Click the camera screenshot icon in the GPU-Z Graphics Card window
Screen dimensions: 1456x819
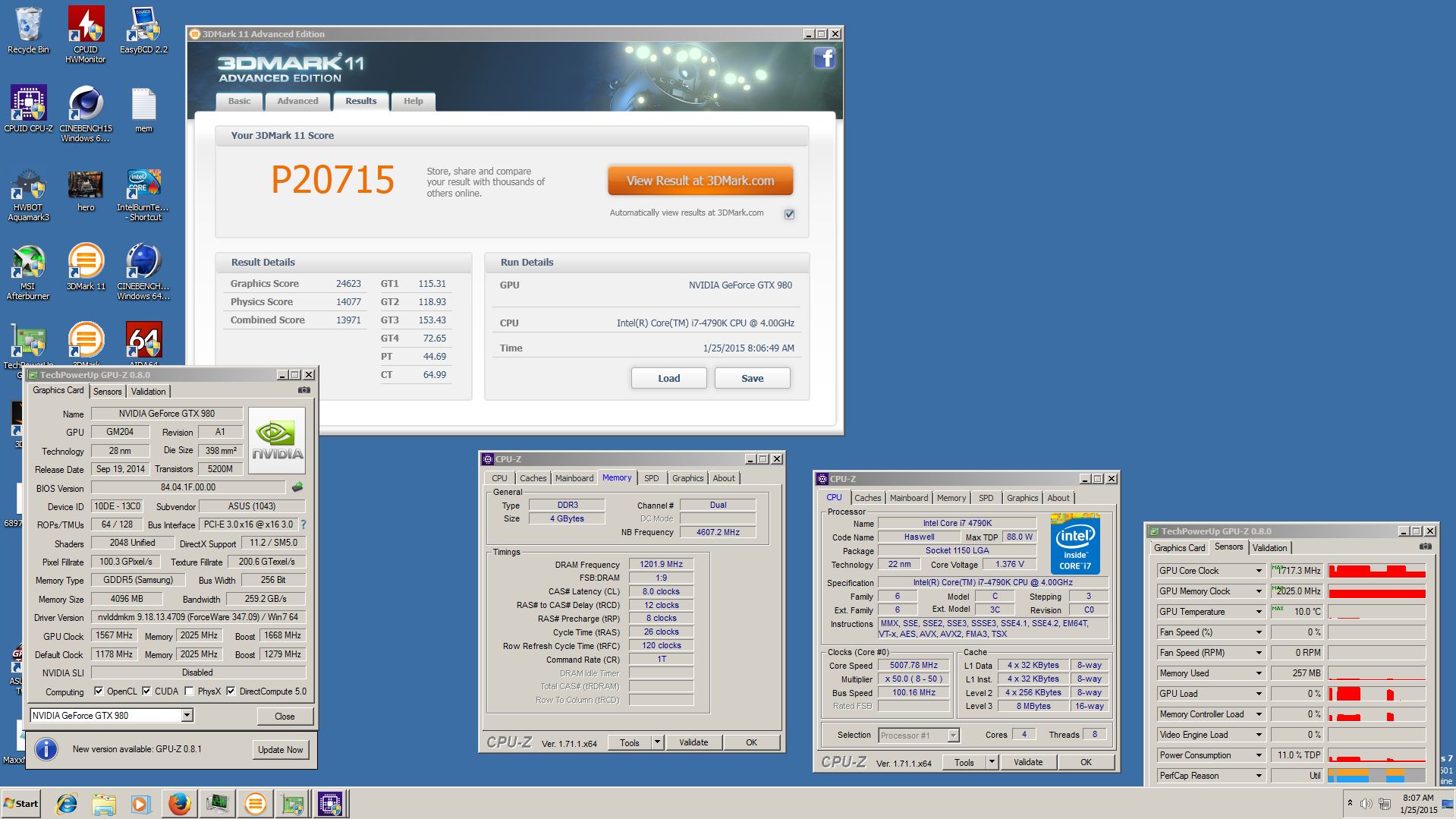pos(304,390)
